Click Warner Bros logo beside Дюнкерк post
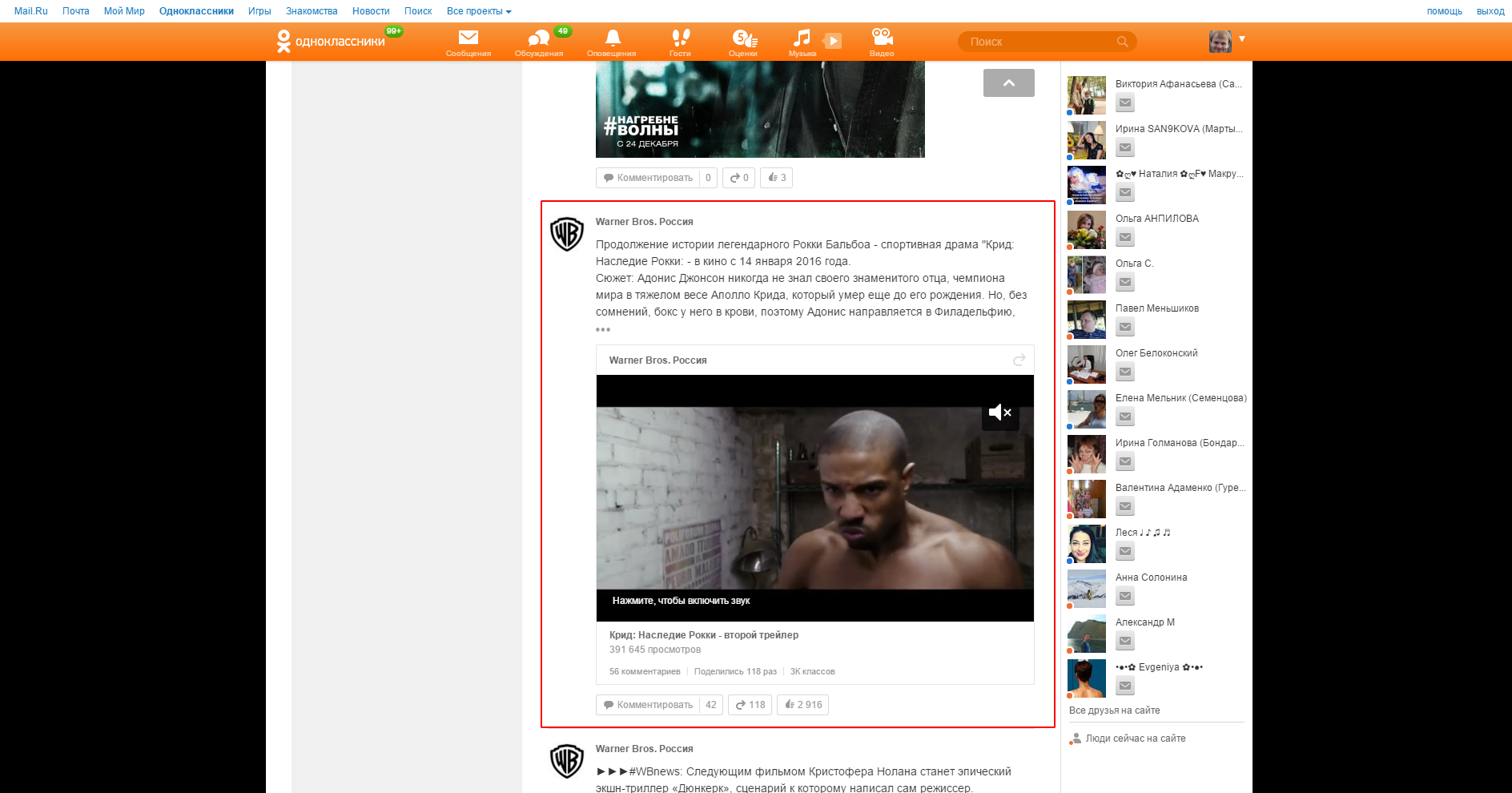This screenshot has height=793, width=1512. point(567,761)
